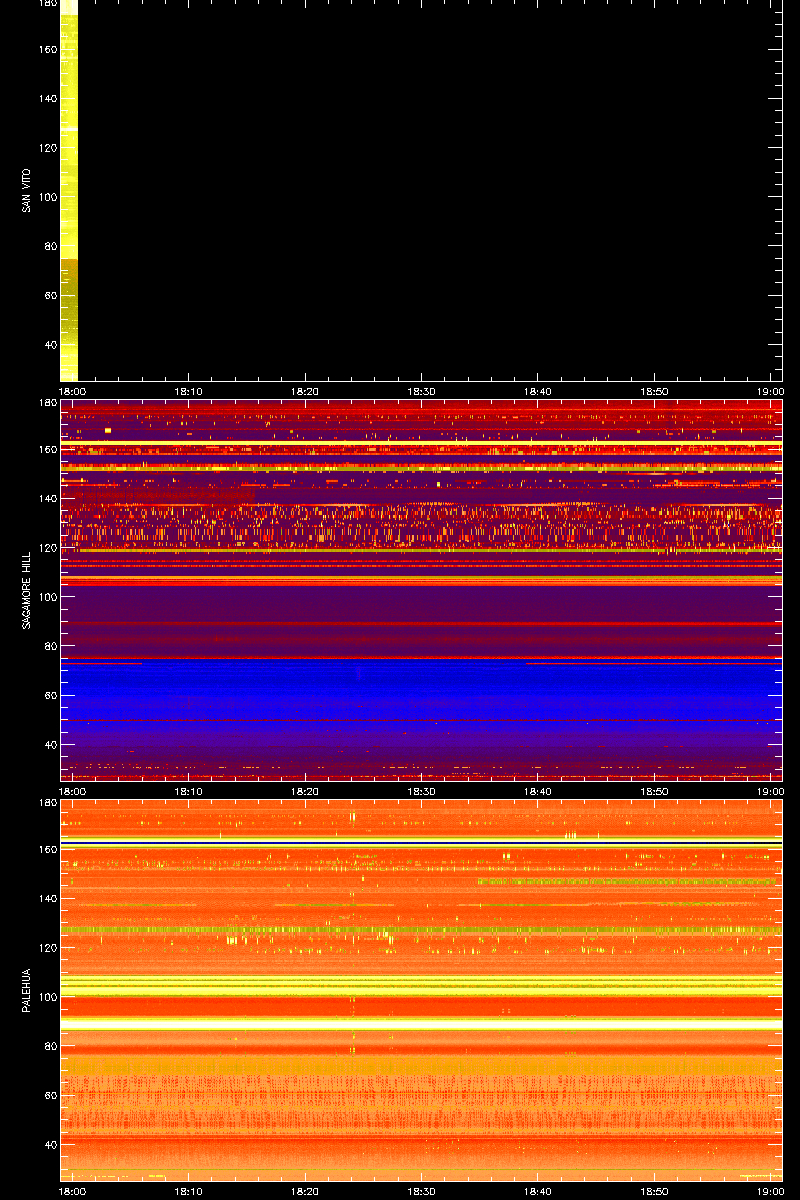Viewport: 800px width, 1200px height.
Task: Click 18:50 label under Sagamore Hill plot
Action: pos(653,792)
